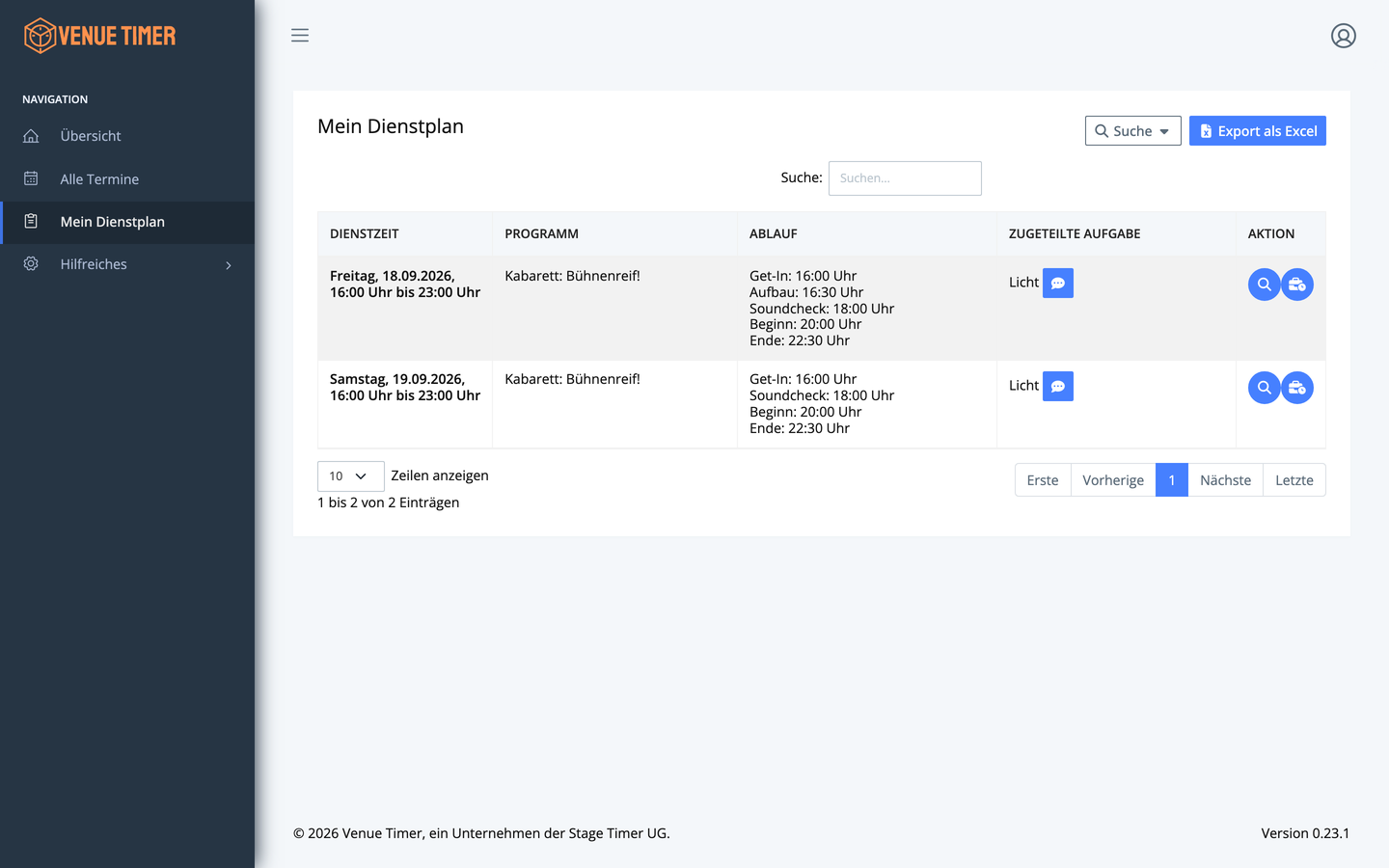Open comment bubble for Friday's Licht task

pyautogui.click(x=1058, y=283)
